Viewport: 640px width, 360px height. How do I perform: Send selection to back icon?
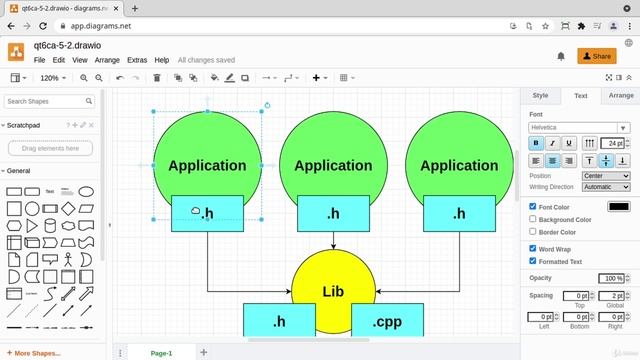click(193, 78)
